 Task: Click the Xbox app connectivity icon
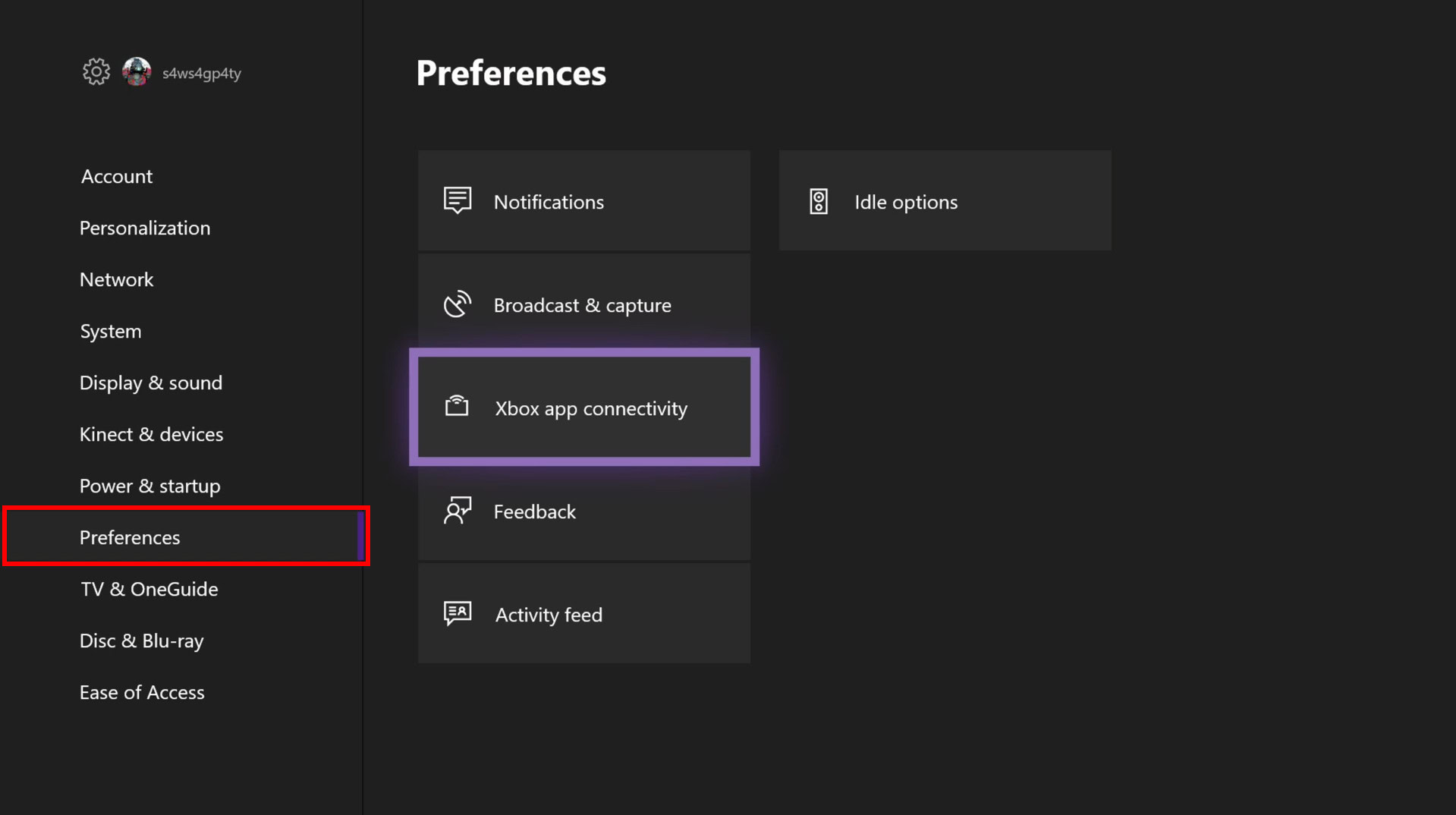pyautogui.click(x=457, y=407)
